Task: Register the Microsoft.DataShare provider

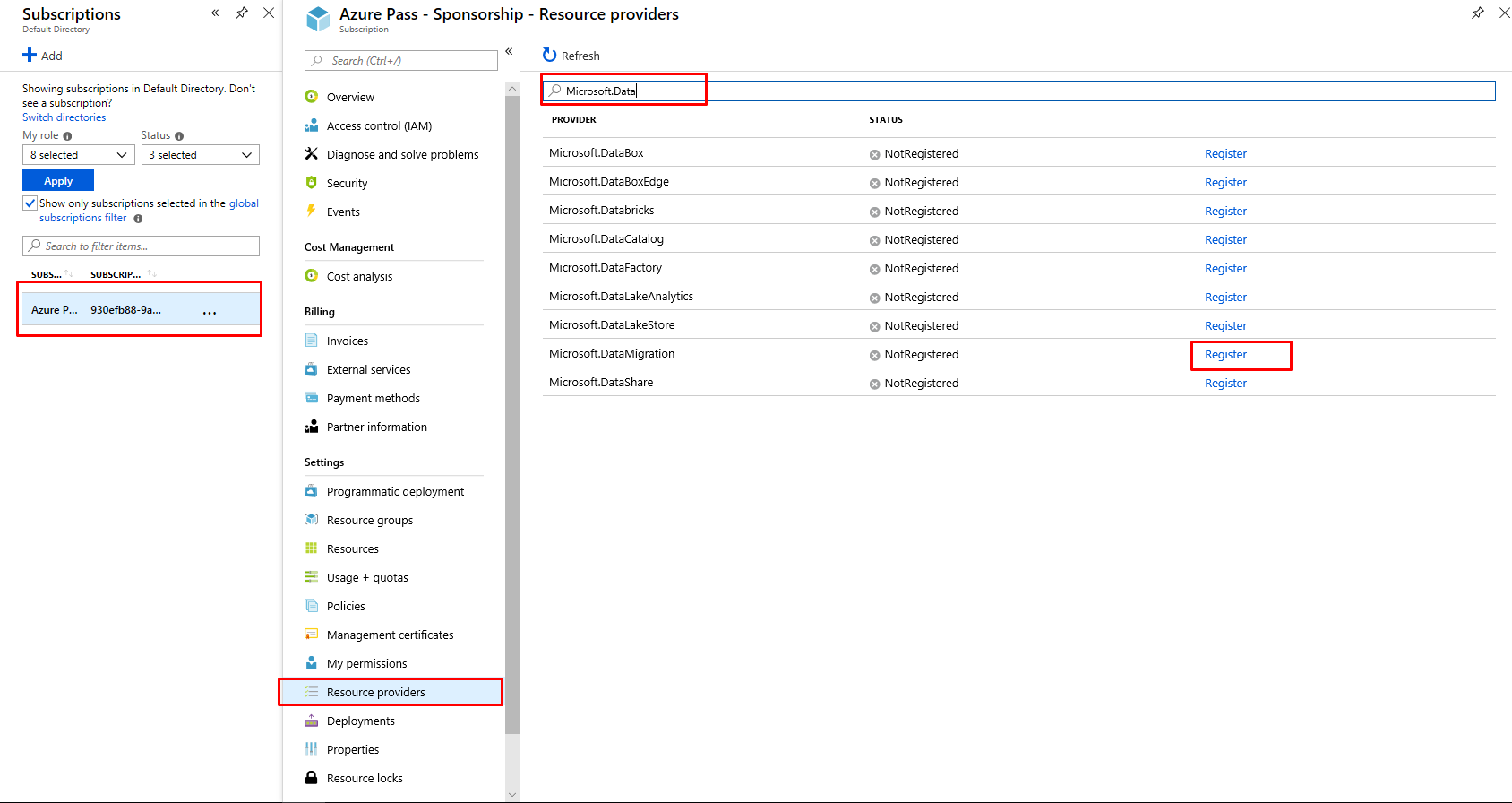Action: pos(1225,384)
